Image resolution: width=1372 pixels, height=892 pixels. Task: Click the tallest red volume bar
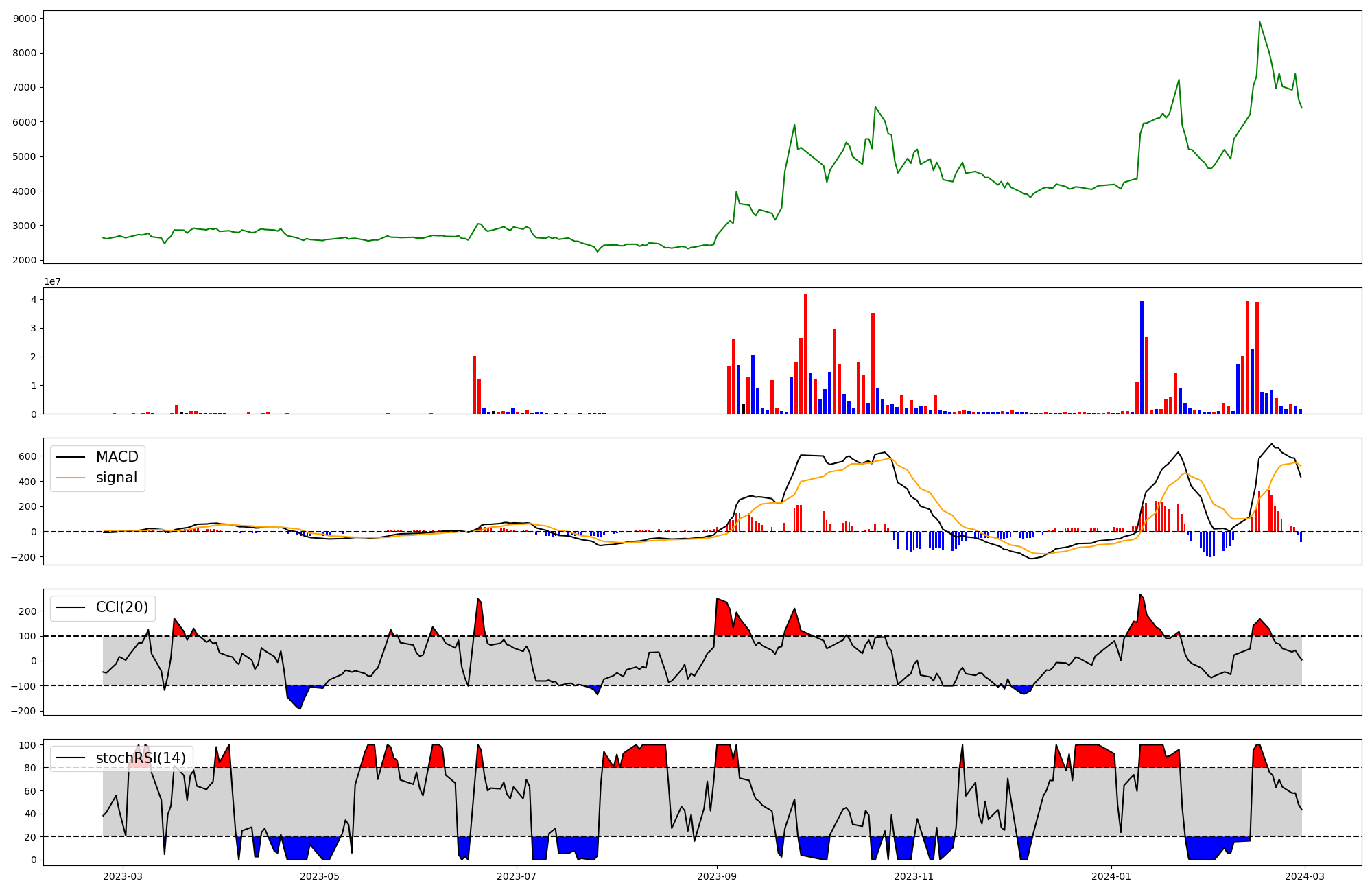tap(805, 353)
